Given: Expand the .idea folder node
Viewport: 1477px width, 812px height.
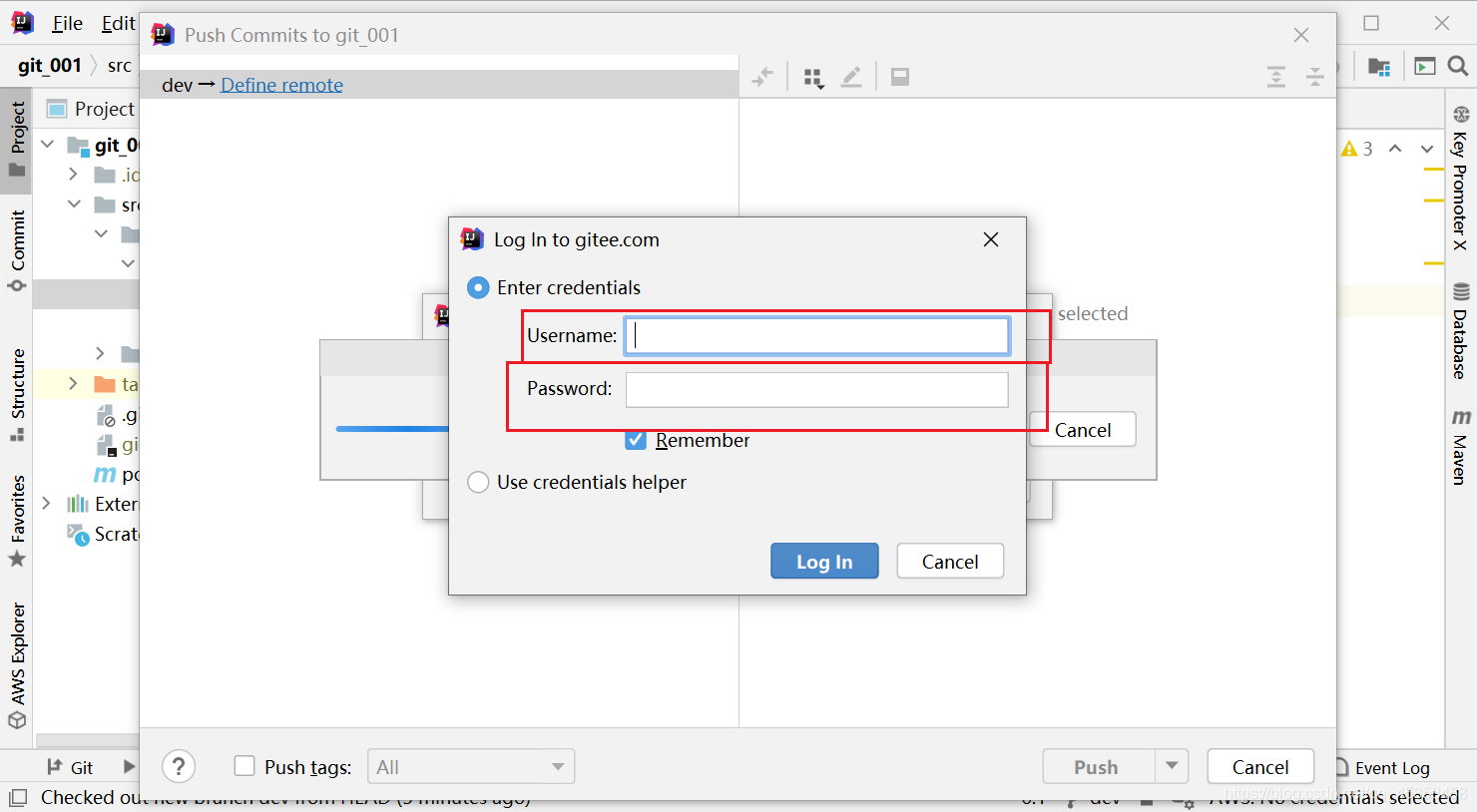Looking at the screenshot, I should point(73,175).
